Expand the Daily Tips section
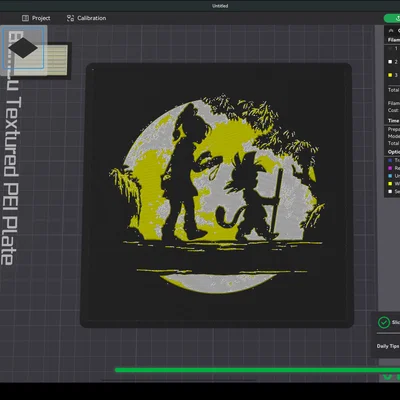This screenshot has width=400, height=400. (x=388, y=346)
